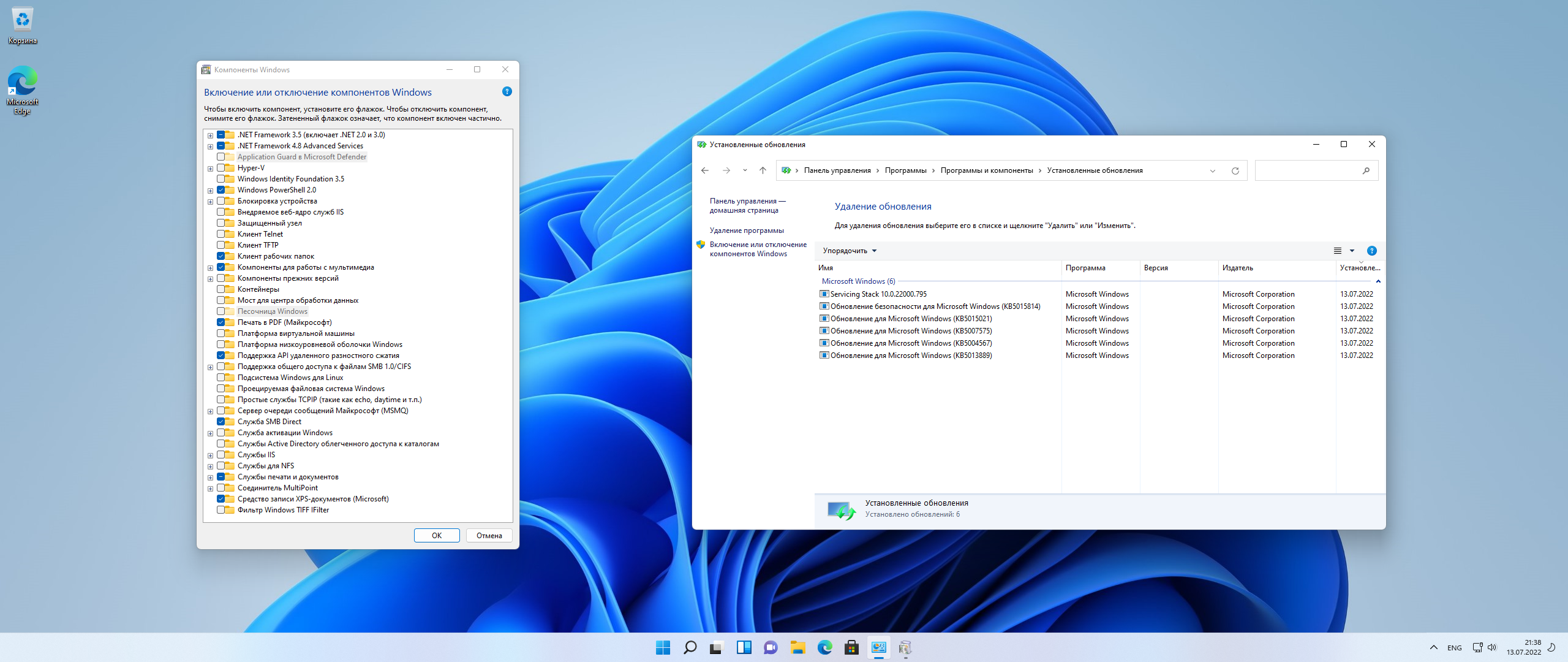Go back in Установленные обновления window
1568x662 pixels.
click(705, 170)
